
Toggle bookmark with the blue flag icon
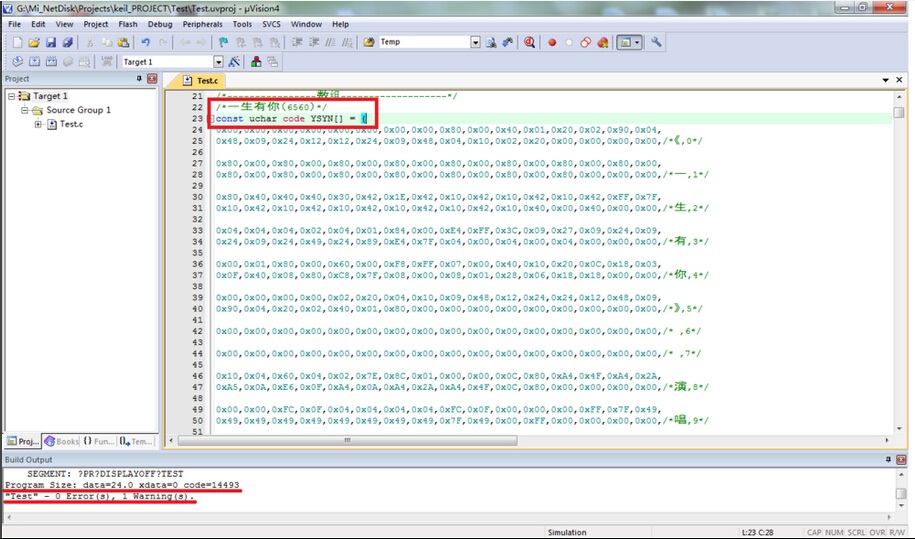tap(223, 43)
